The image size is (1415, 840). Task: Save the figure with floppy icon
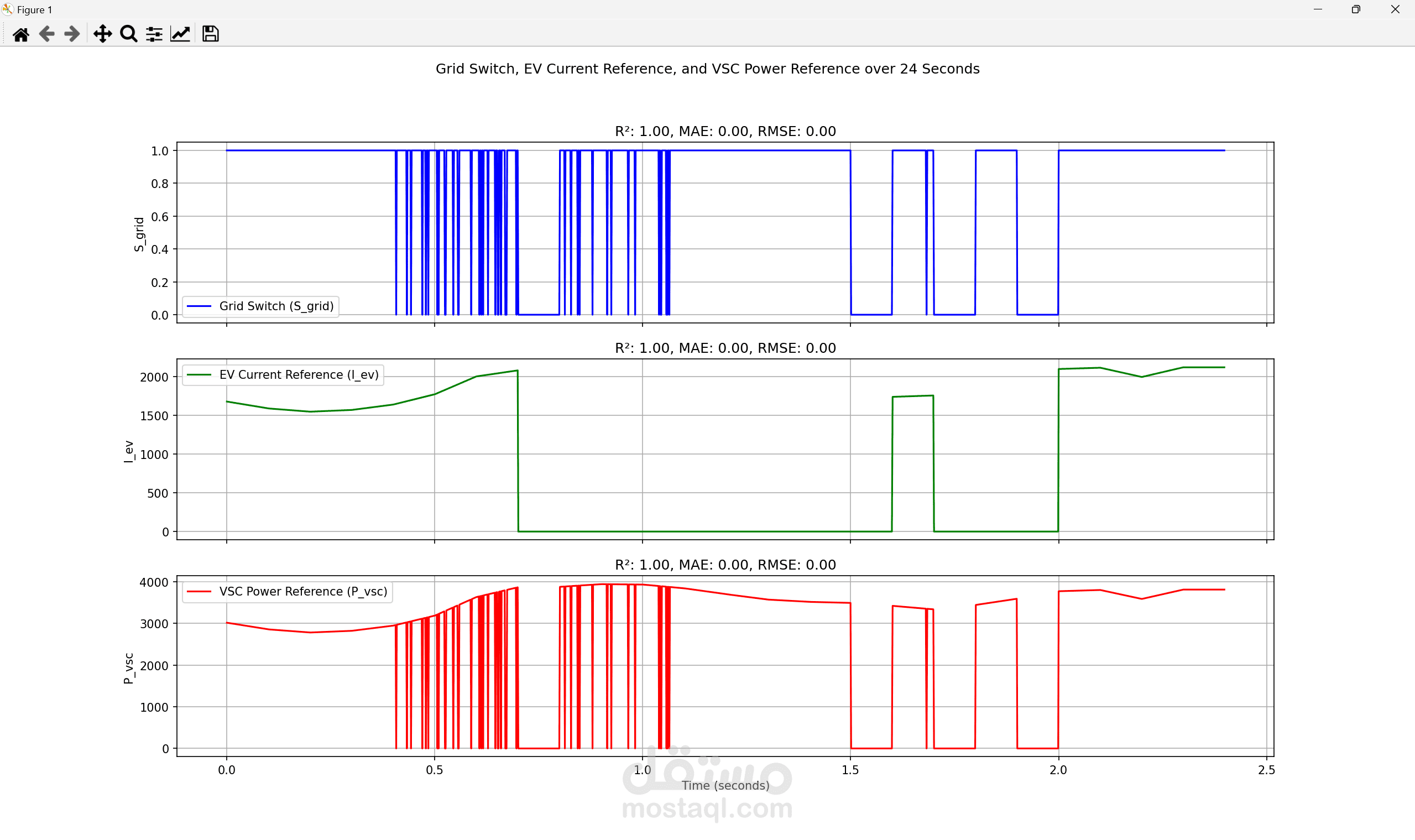[211, 34]
